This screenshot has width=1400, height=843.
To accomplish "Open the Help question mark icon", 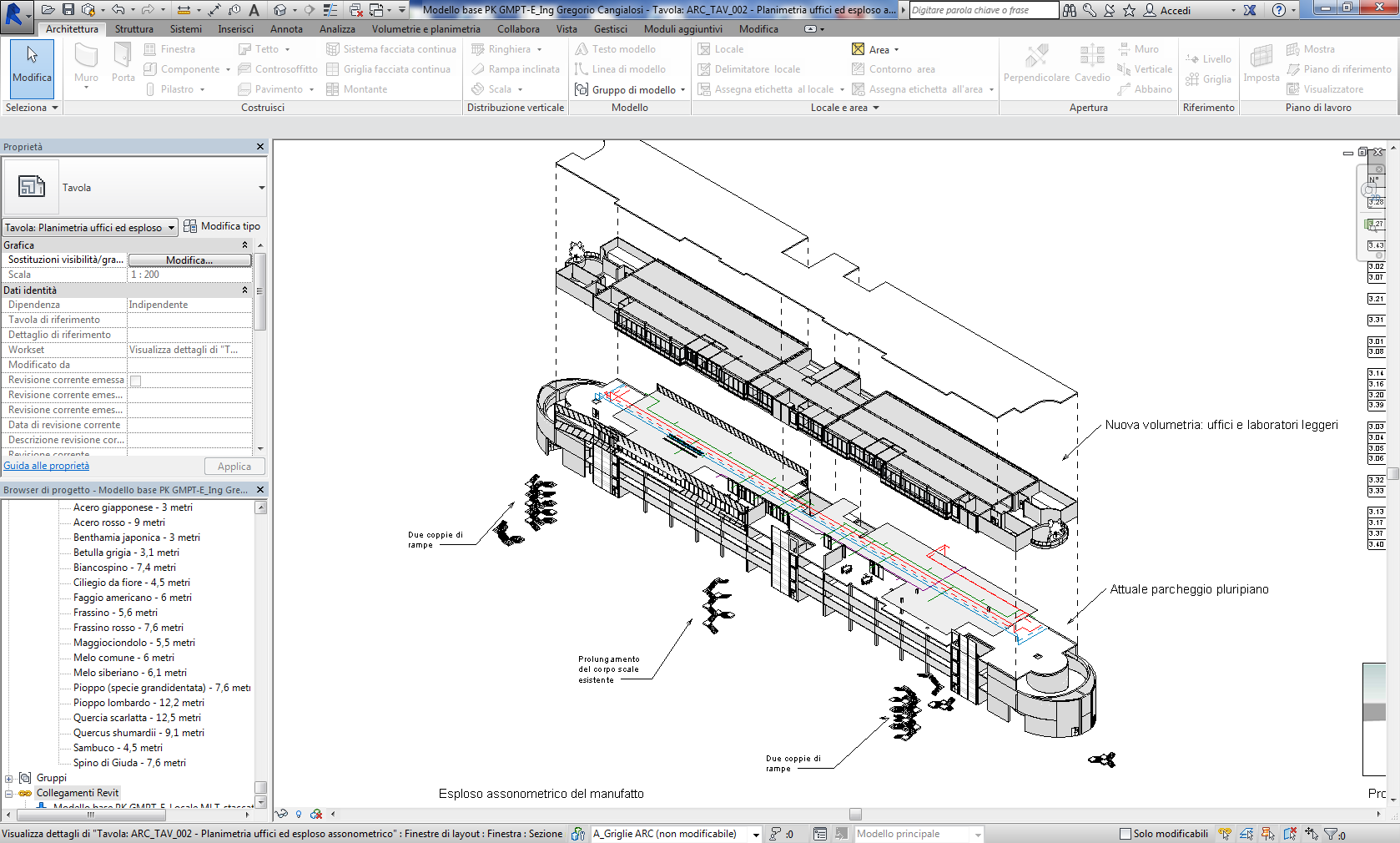I will 1279,10.
